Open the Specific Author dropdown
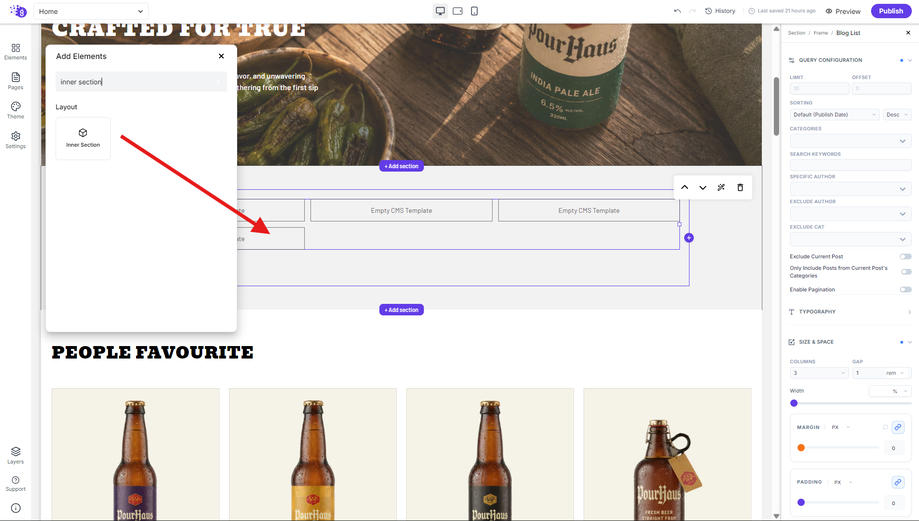The image size is (919, 521). [850, 189]
